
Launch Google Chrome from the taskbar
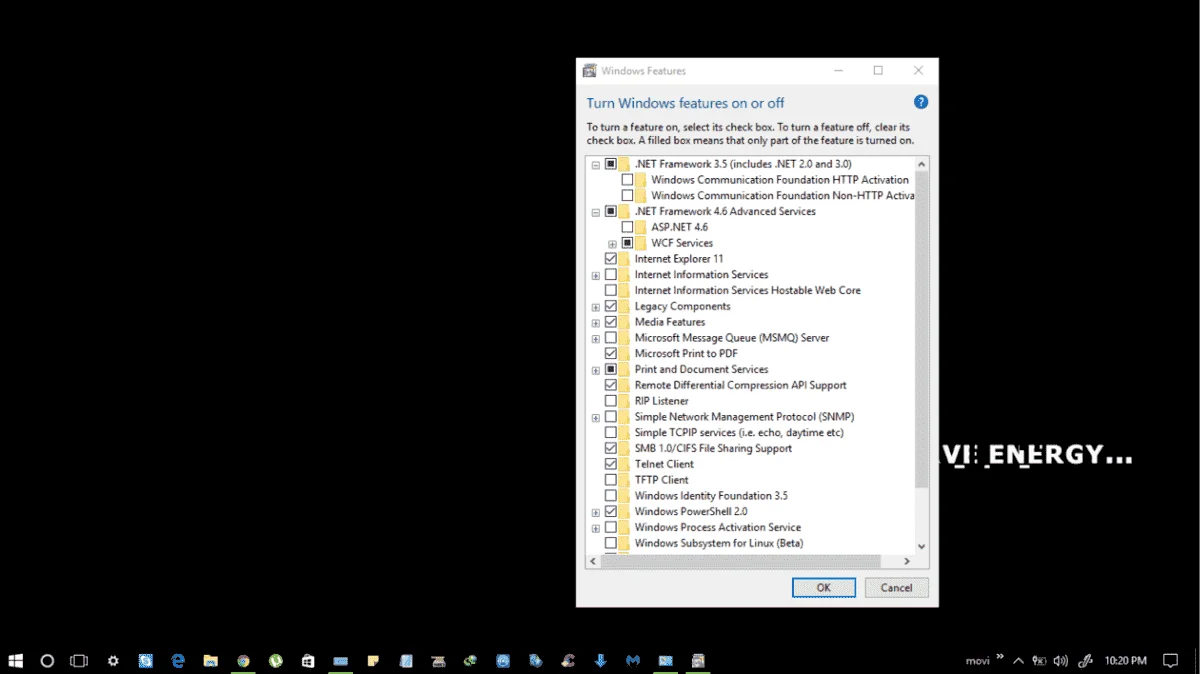(243, 661)
